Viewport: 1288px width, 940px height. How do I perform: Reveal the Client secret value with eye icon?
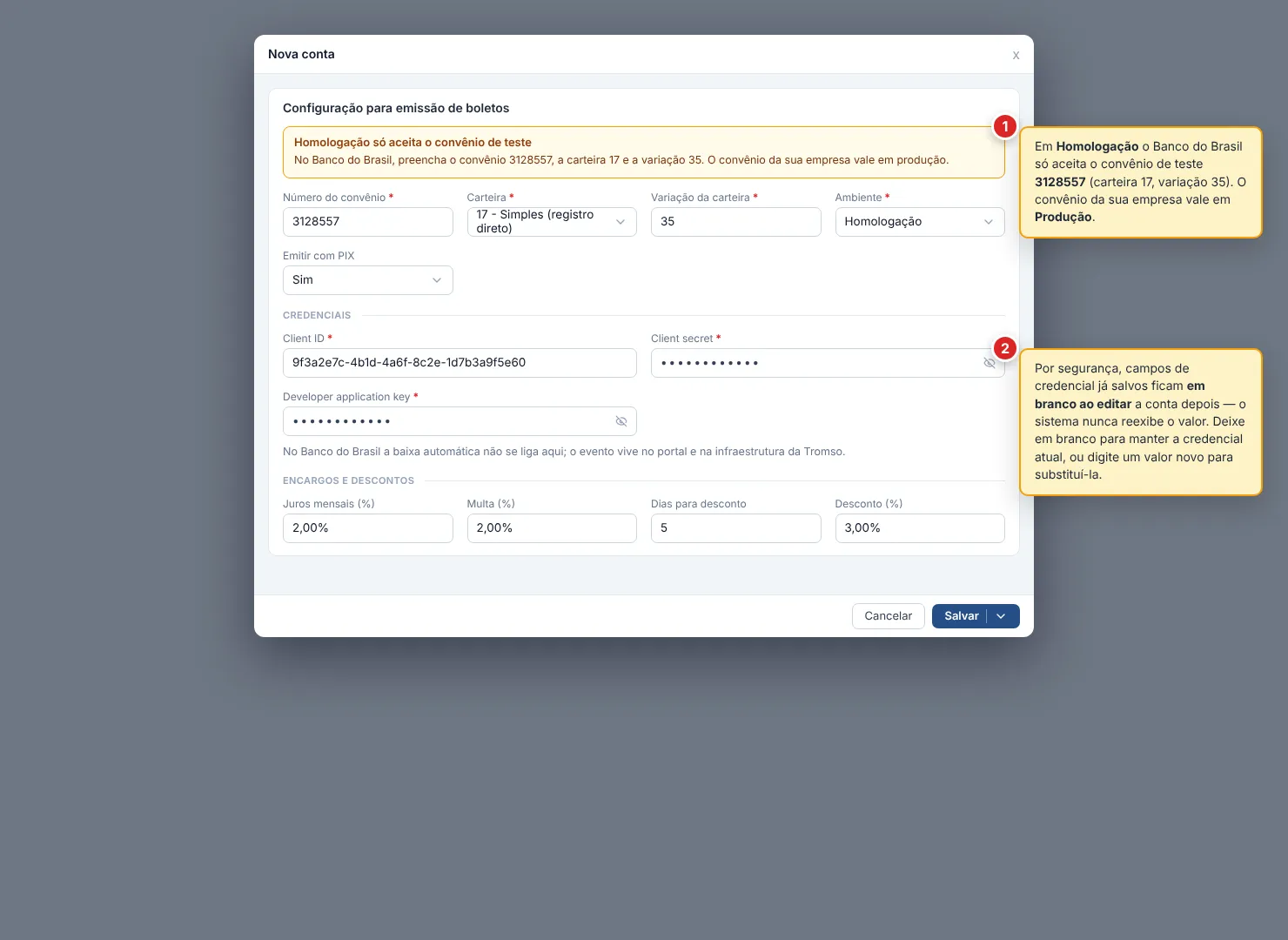point(989,363)
